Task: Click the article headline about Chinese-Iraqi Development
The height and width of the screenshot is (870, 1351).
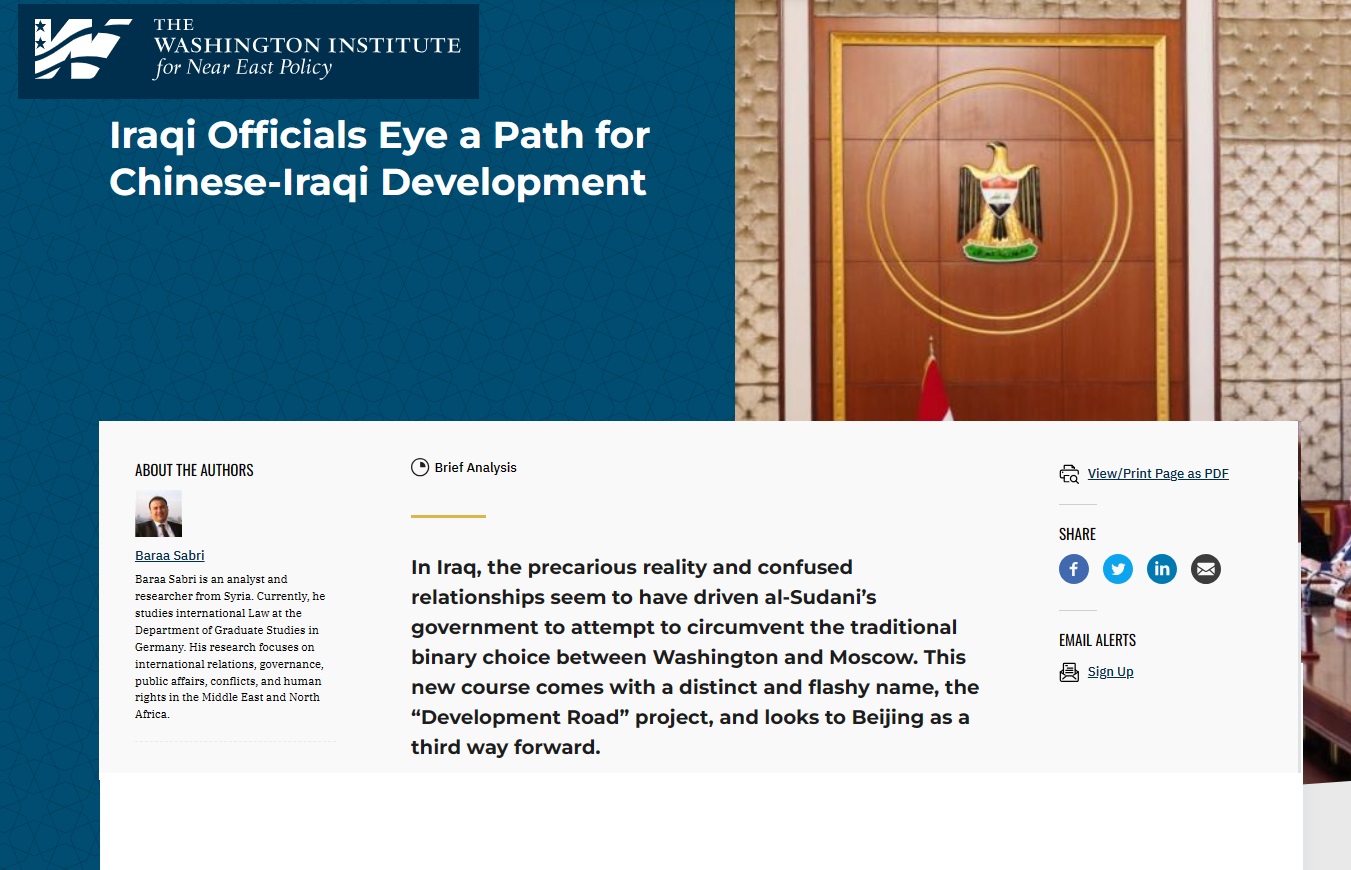Action: pos(379,159)
